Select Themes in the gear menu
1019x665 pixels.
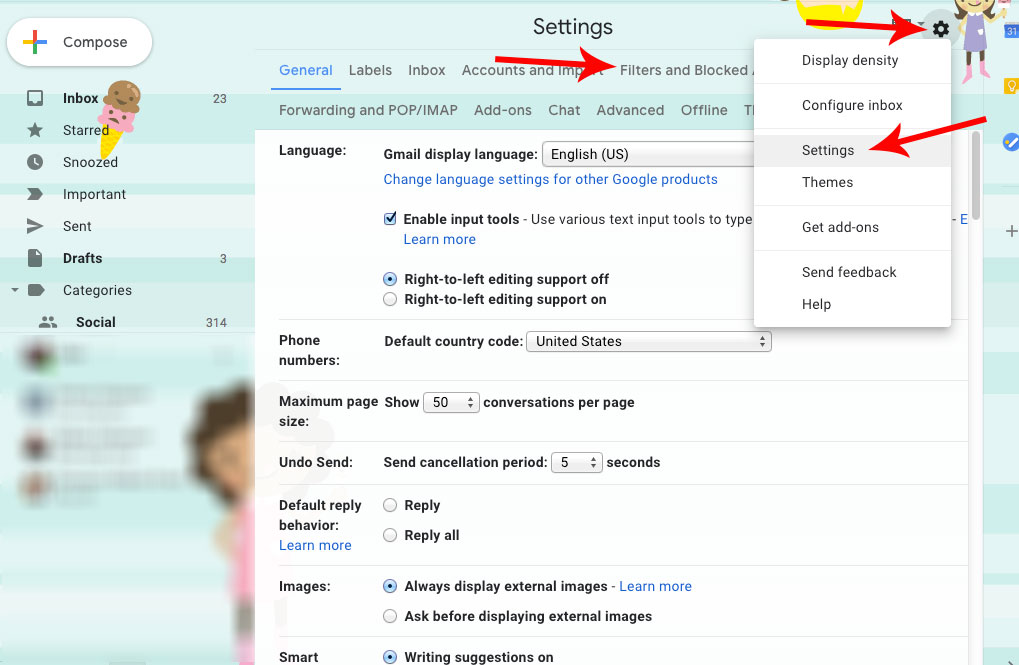[x=852, y=182]
